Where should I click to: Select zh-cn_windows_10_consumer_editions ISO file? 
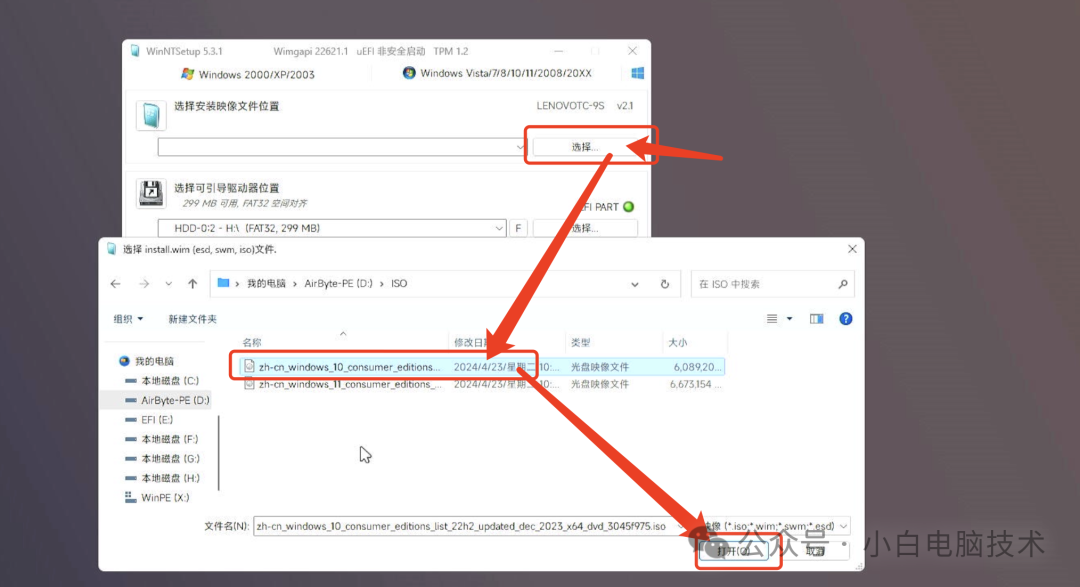click(482, 367)
